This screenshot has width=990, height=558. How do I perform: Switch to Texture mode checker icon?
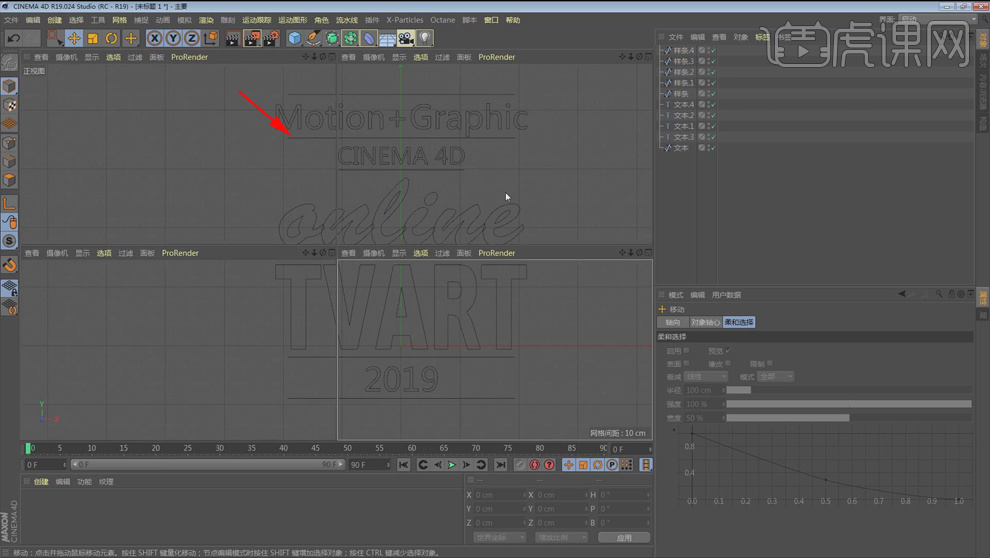coord(9,105)
